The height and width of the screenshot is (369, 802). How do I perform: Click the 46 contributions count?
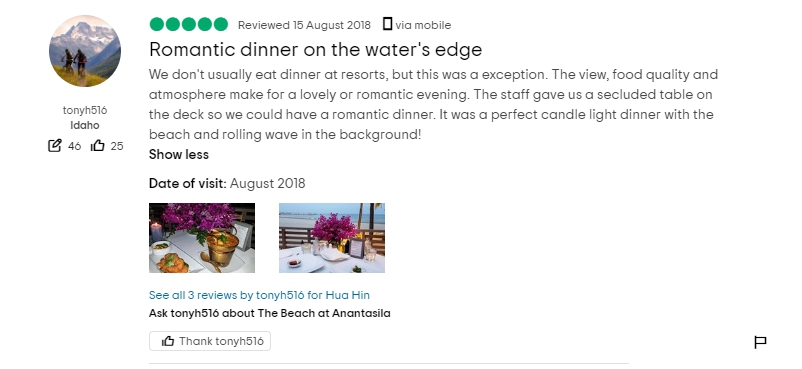click(x=75, y=146)
